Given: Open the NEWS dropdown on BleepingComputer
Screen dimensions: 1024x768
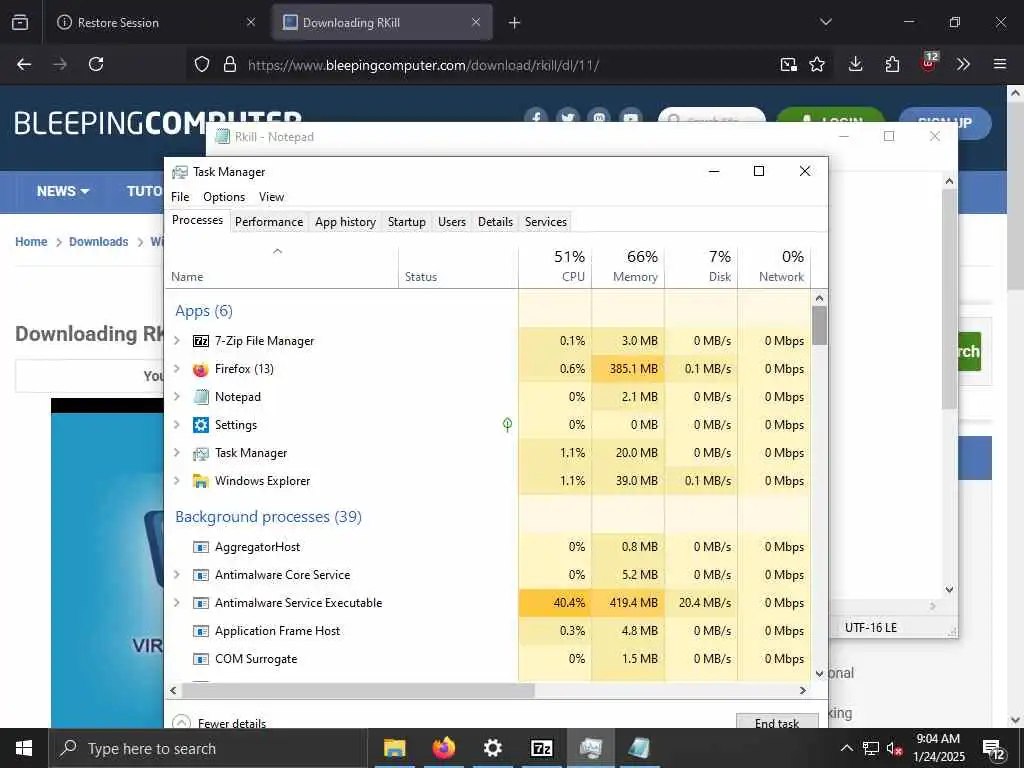Looking at the screenshot, I should pos(63,191).
